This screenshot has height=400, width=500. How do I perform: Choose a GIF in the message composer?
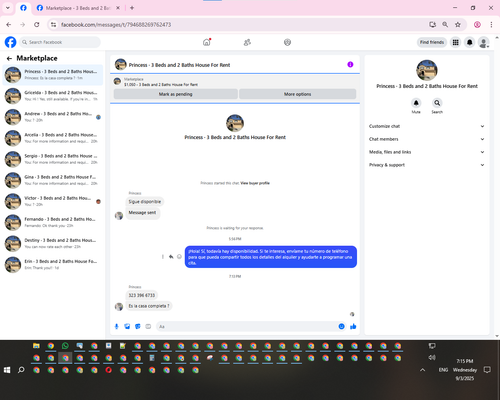click(148, 326)
